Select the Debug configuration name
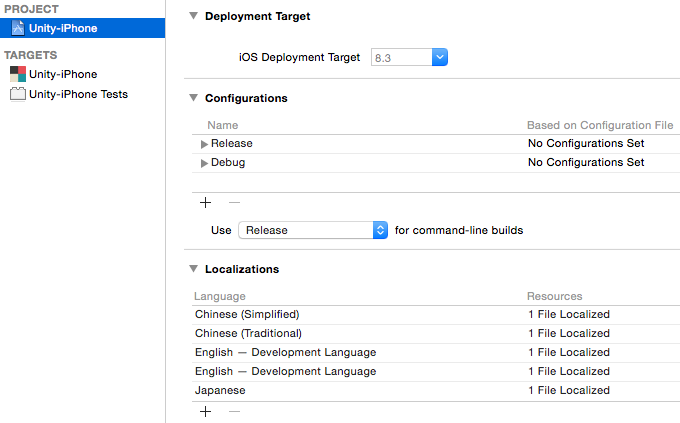This screenshot has height=423, width=680. (x=228, y=162)
